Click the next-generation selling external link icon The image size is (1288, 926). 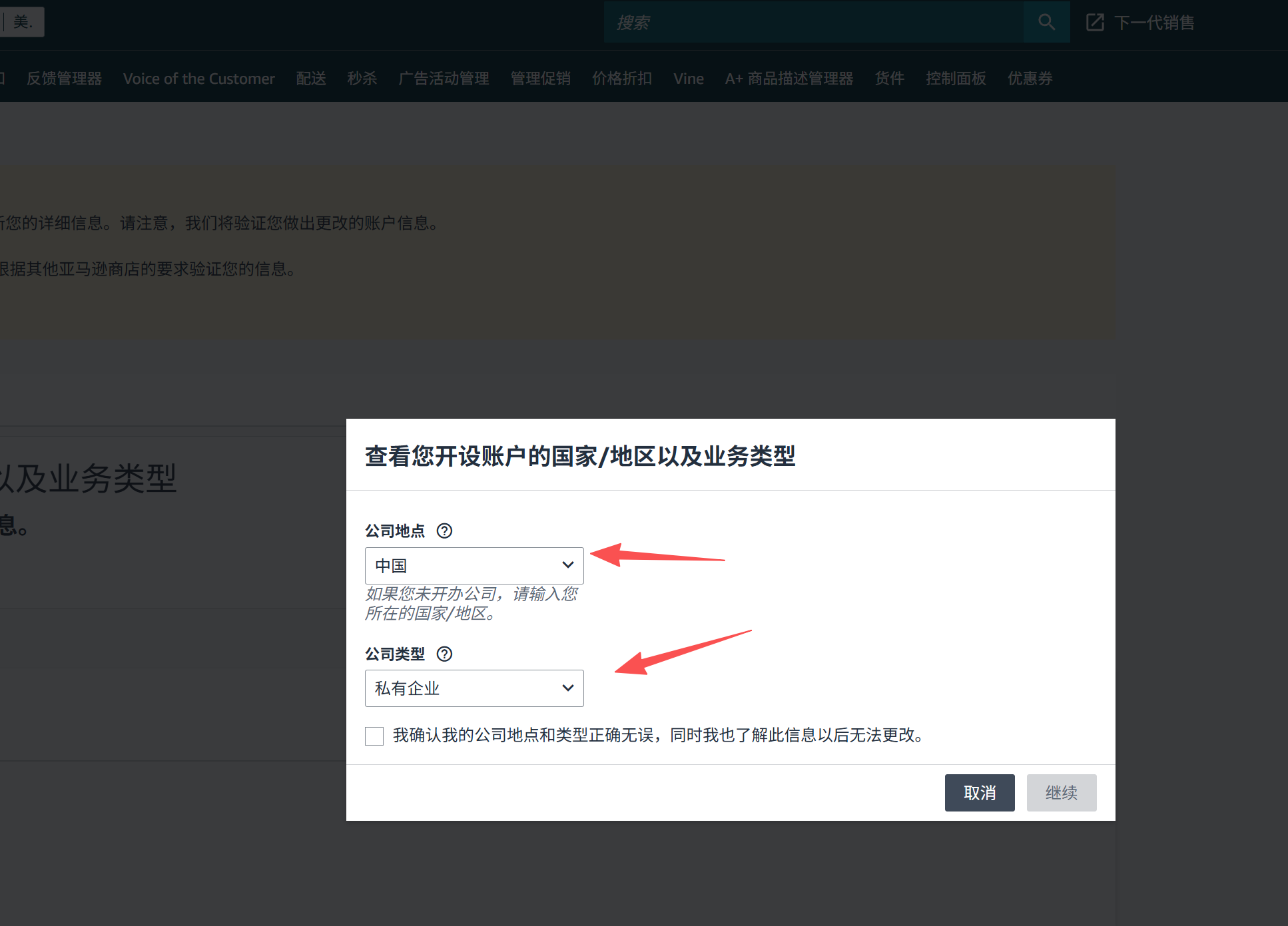click(x=1095, y=23)
